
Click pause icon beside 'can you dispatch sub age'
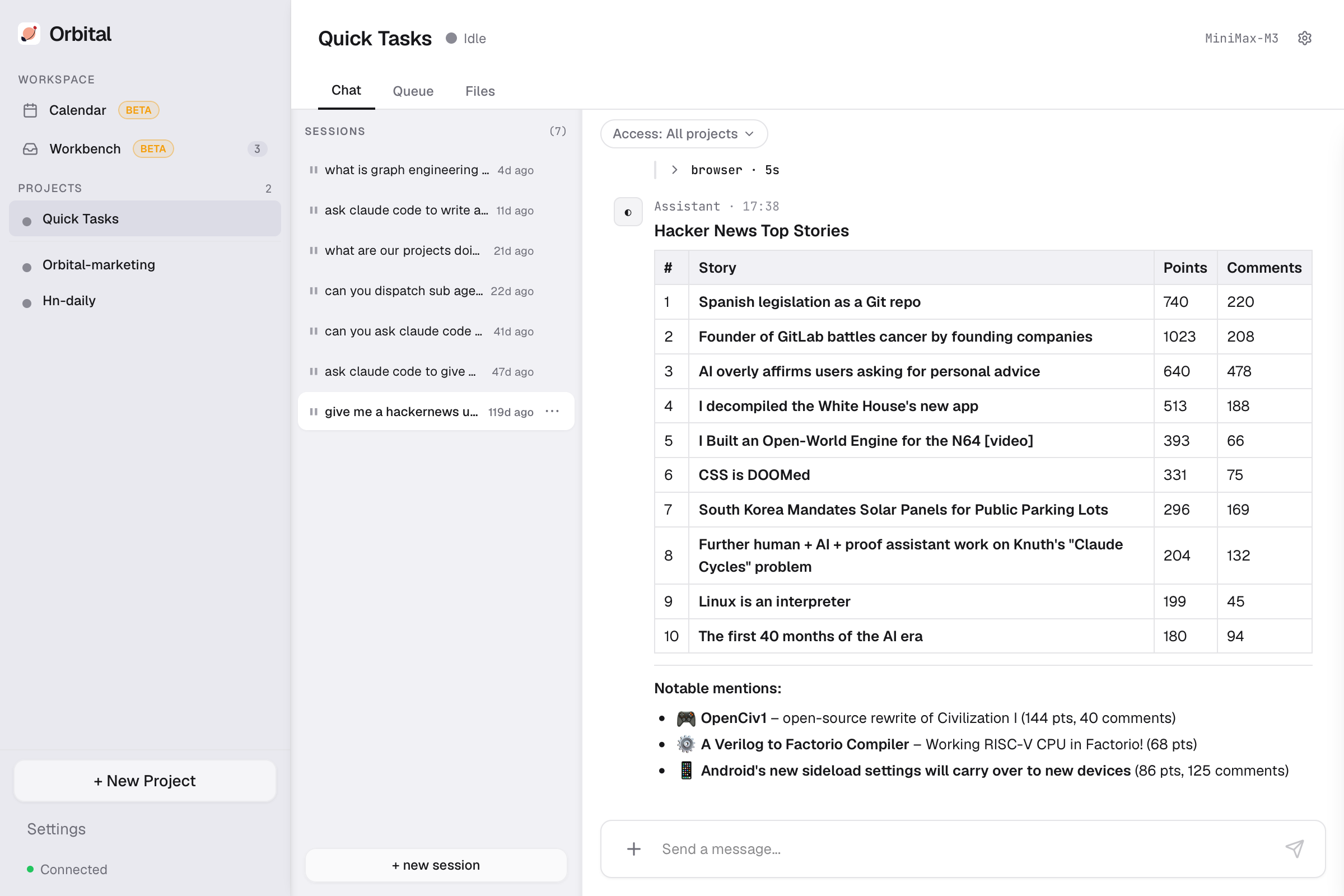click(x=314, y=291)
